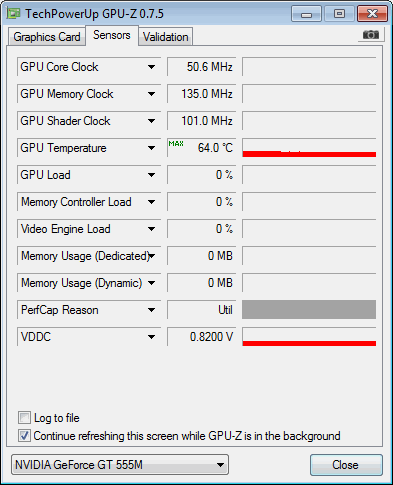Click the GPU Temperature red graph

coord(309,148)
